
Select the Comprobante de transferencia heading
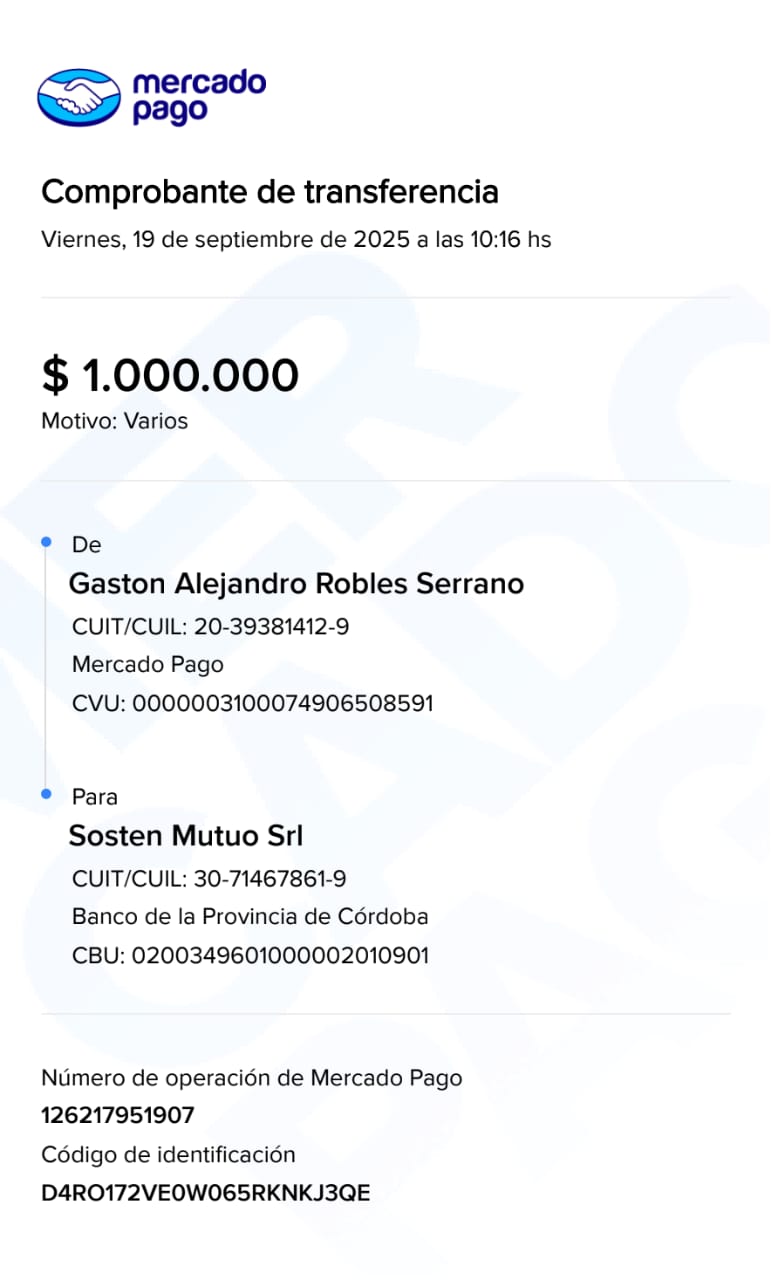click(x=269, y=191)
